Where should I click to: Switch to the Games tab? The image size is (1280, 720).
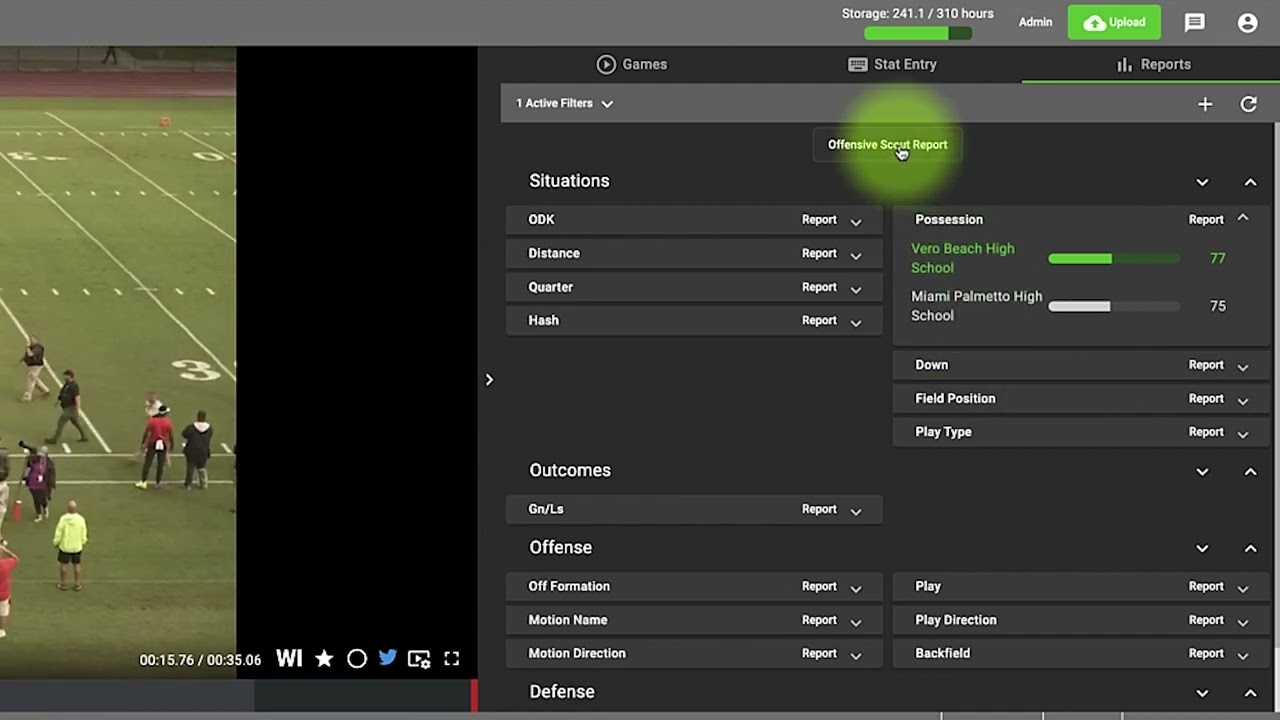coord(632,64)
